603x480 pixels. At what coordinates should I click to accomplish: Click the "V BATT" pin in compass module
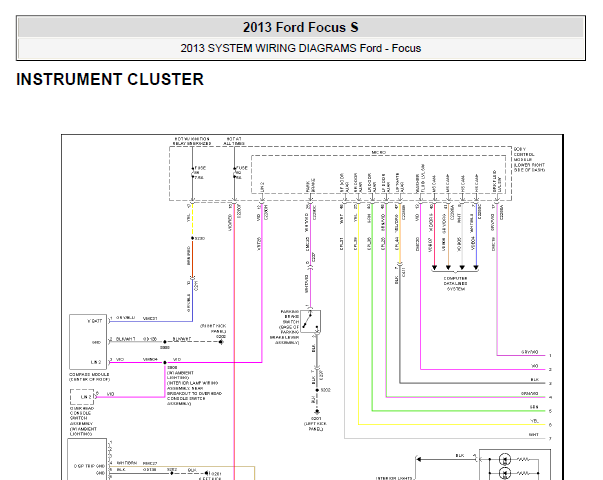click(x=95, y=321)
